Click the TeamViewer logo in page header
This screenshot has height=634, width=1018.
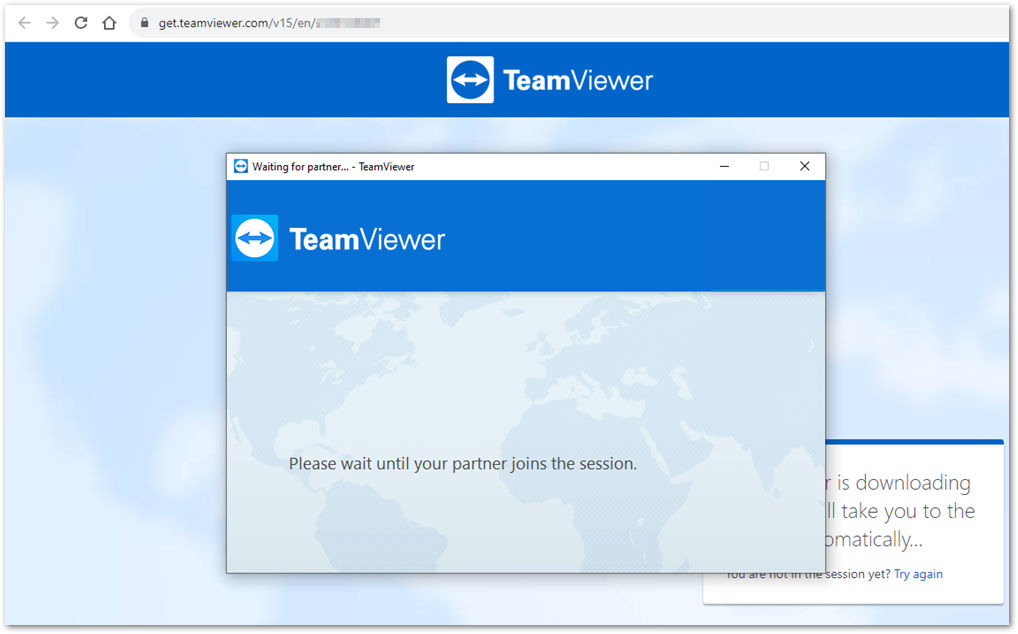pos(470,80)
